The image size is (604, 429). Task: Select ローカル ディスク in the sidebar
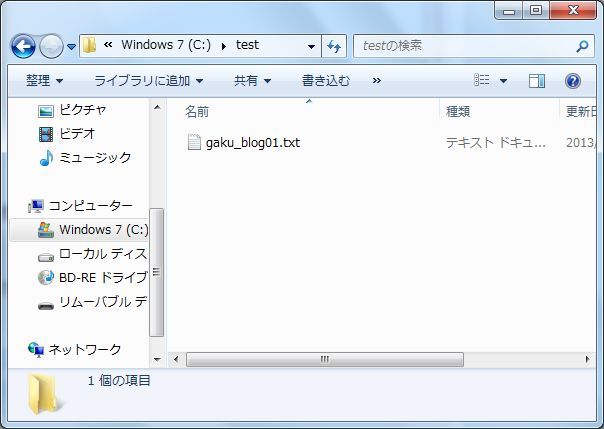click(x=103, y=254)
